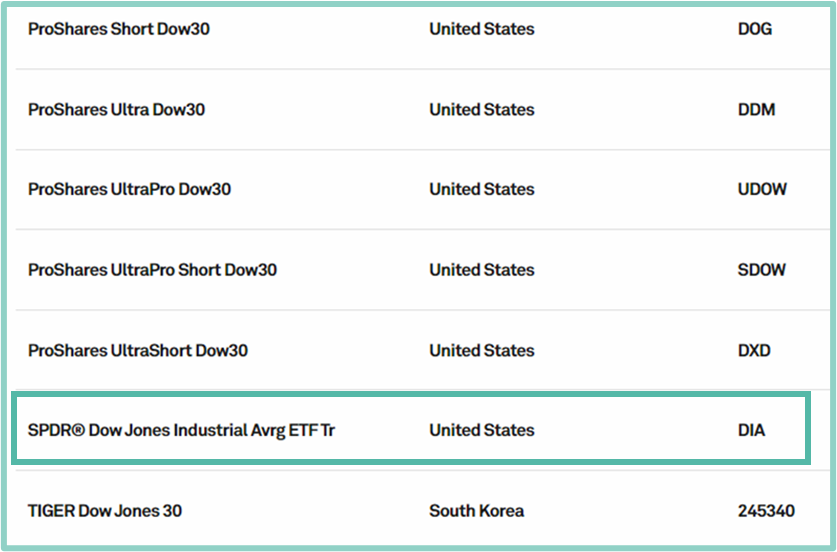Select the UDOW ticker symbol
The image size is (837, 552).
pyautogui.click(x=762, y=189)
